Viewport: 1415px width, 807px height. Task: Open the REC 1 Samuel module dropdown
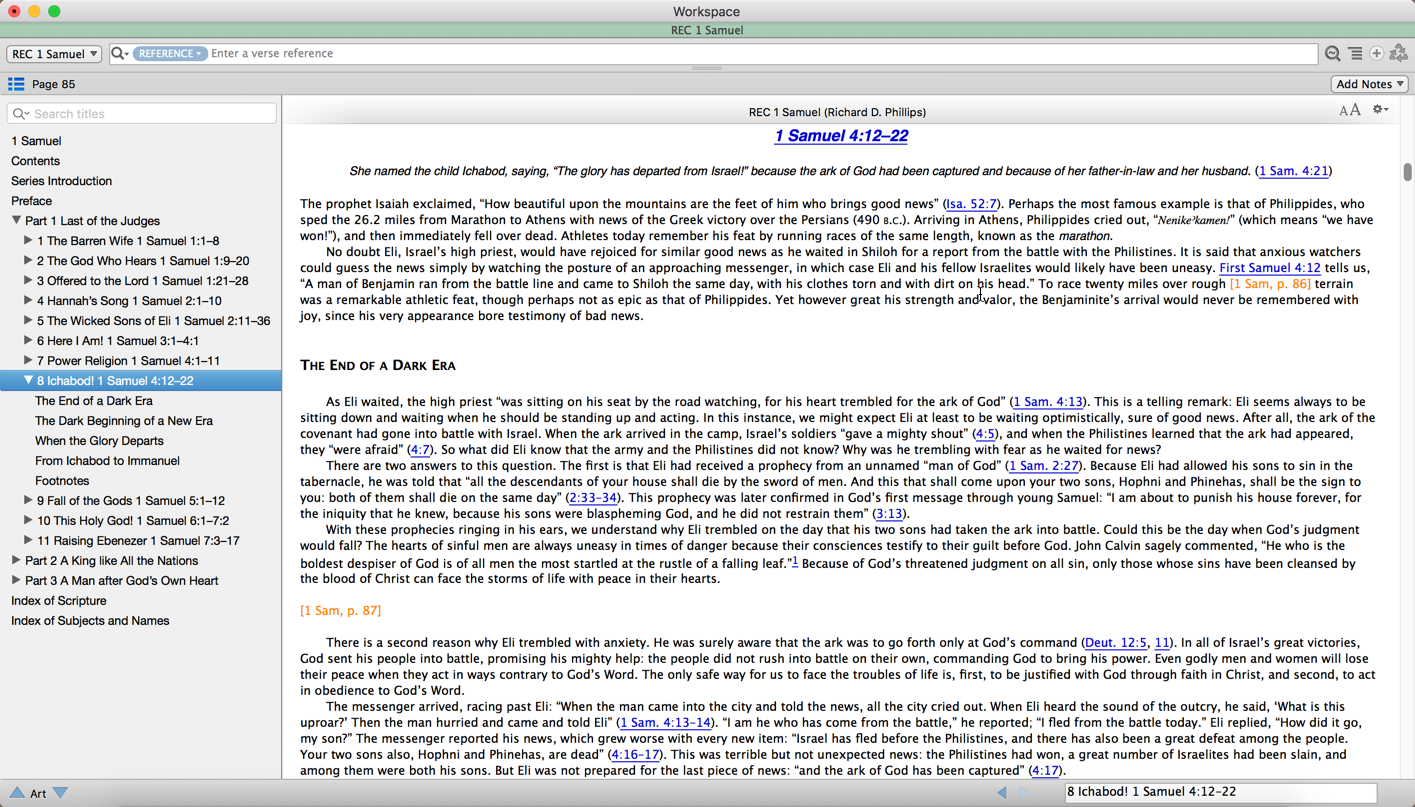[54, 54]
